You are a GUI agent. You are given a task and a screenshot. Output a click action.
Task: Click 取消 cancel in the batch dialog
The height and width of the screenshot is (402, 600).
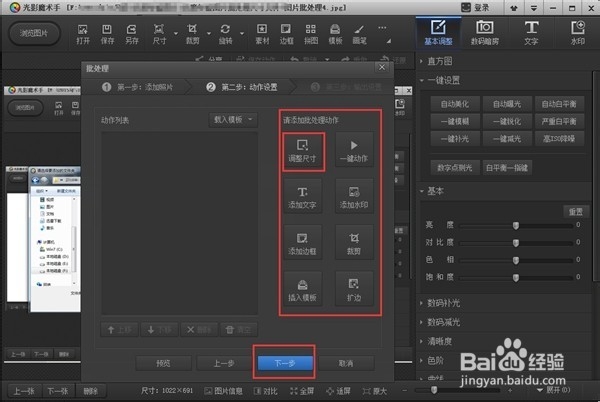point(346,363)
